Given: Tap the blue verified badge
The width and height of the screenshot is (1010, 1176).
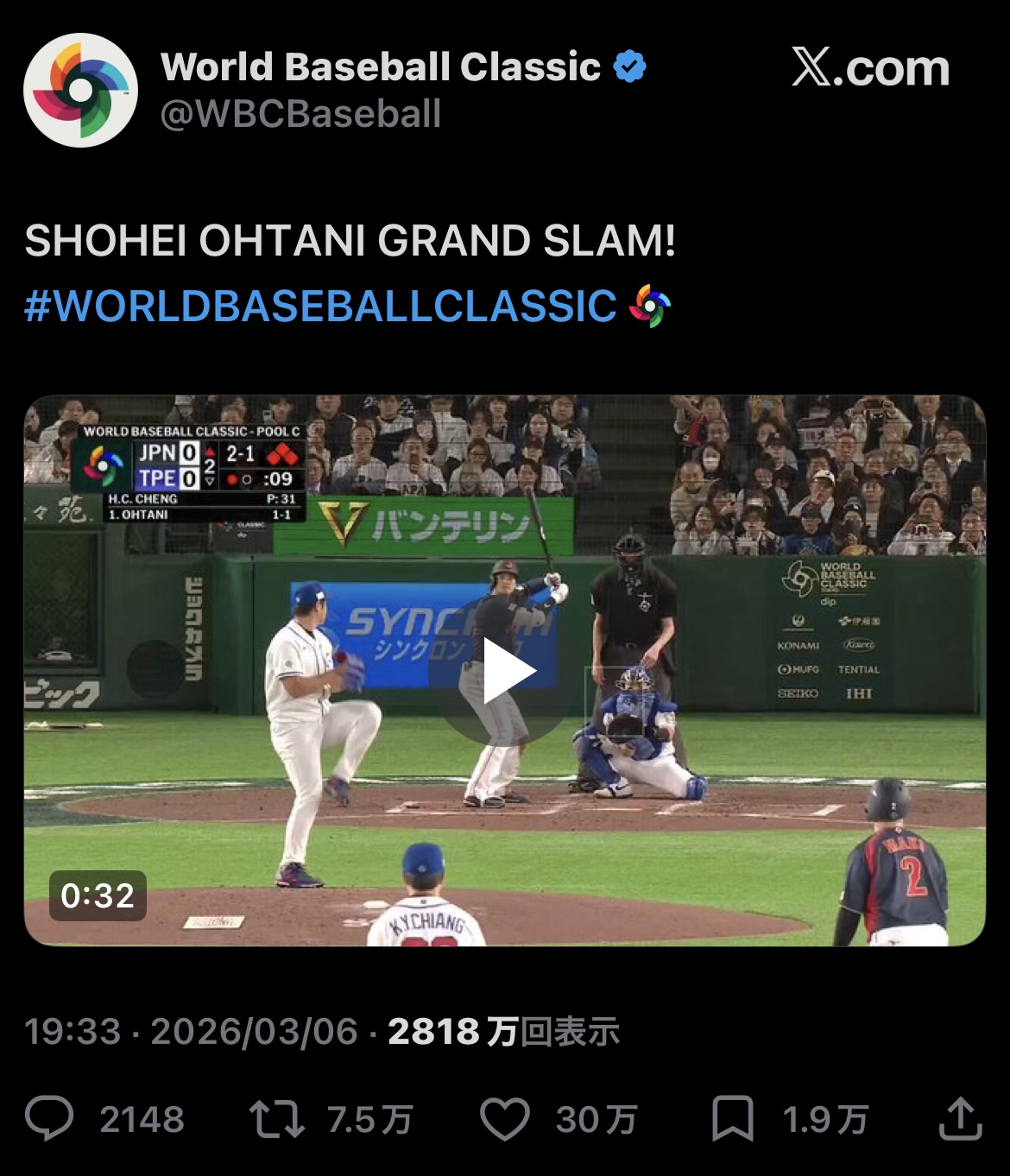Looking at the screenshot, I should (629, 66).
